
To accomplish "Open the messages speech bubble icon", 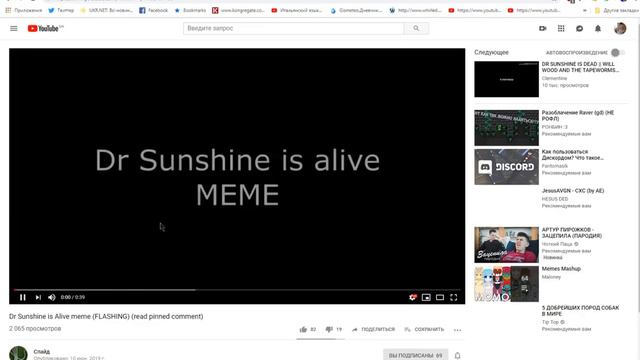I will (x=579, y=28).
